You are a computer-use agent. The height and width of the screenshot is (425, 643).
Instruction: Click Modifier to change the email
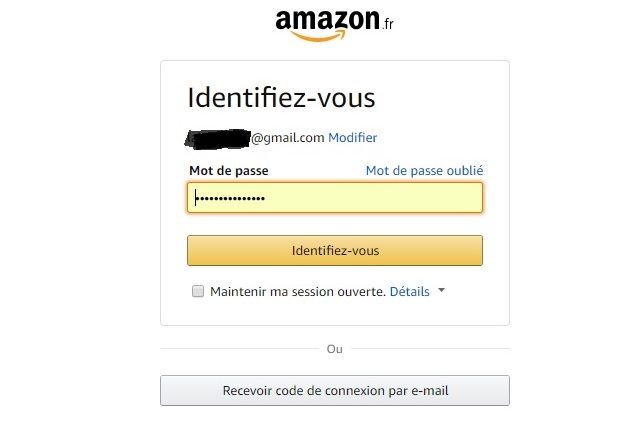pyautogui.click(x=353, y=137)
